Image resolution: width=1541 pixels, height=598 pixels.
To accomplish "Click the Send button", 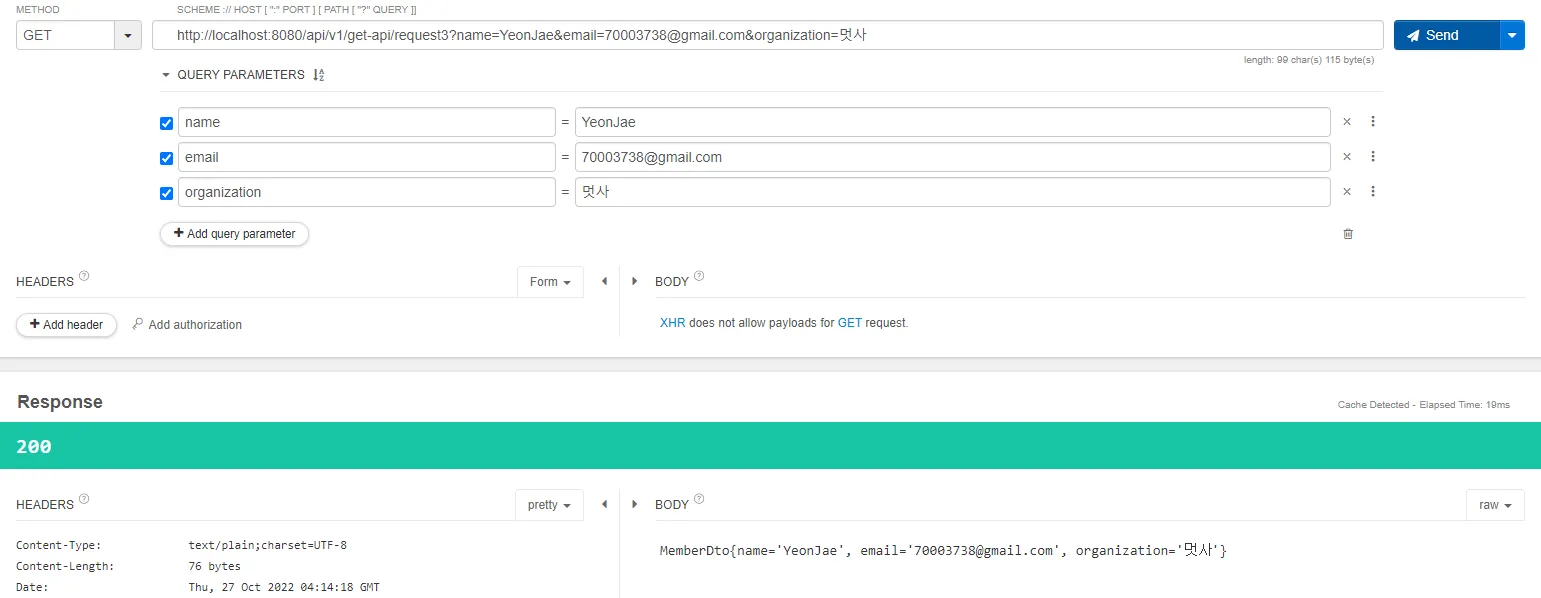I will point(1446,35).
